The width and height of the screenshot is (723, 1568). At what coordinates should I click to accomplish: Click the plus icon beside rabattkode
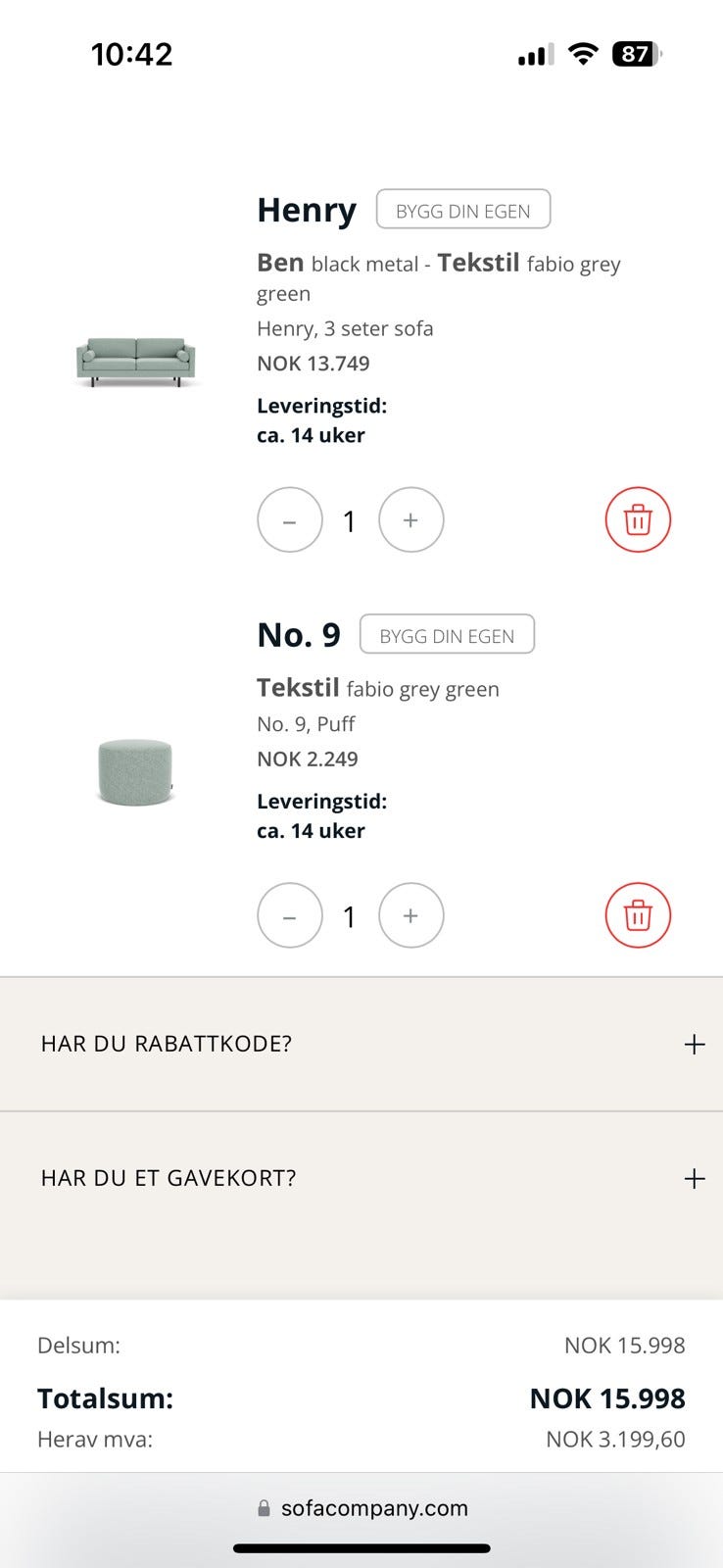[x=694, y=1045]
